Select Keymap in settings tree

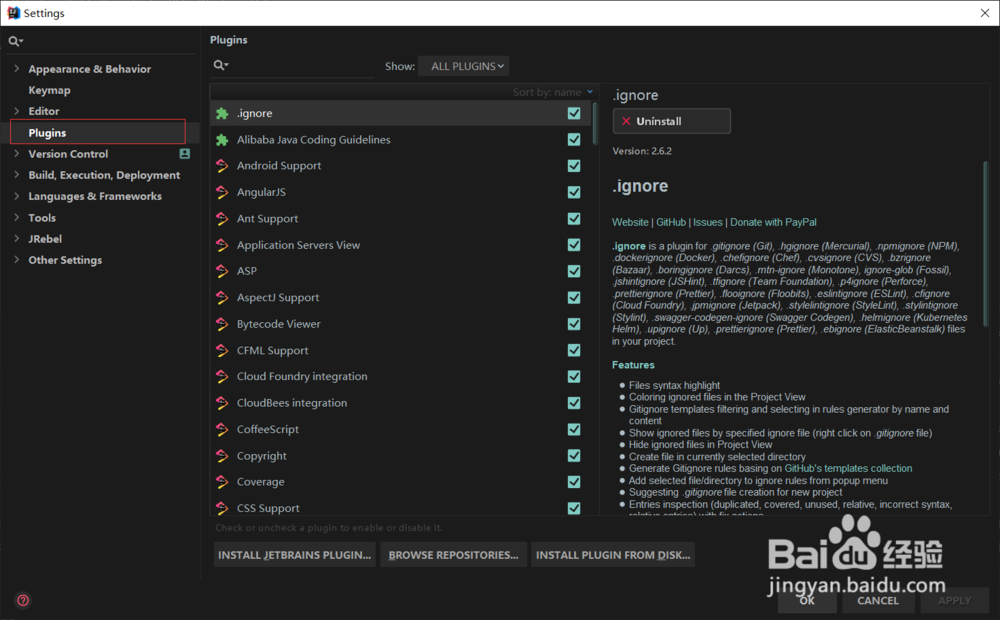pyautogui.click(x=49, y=90)
